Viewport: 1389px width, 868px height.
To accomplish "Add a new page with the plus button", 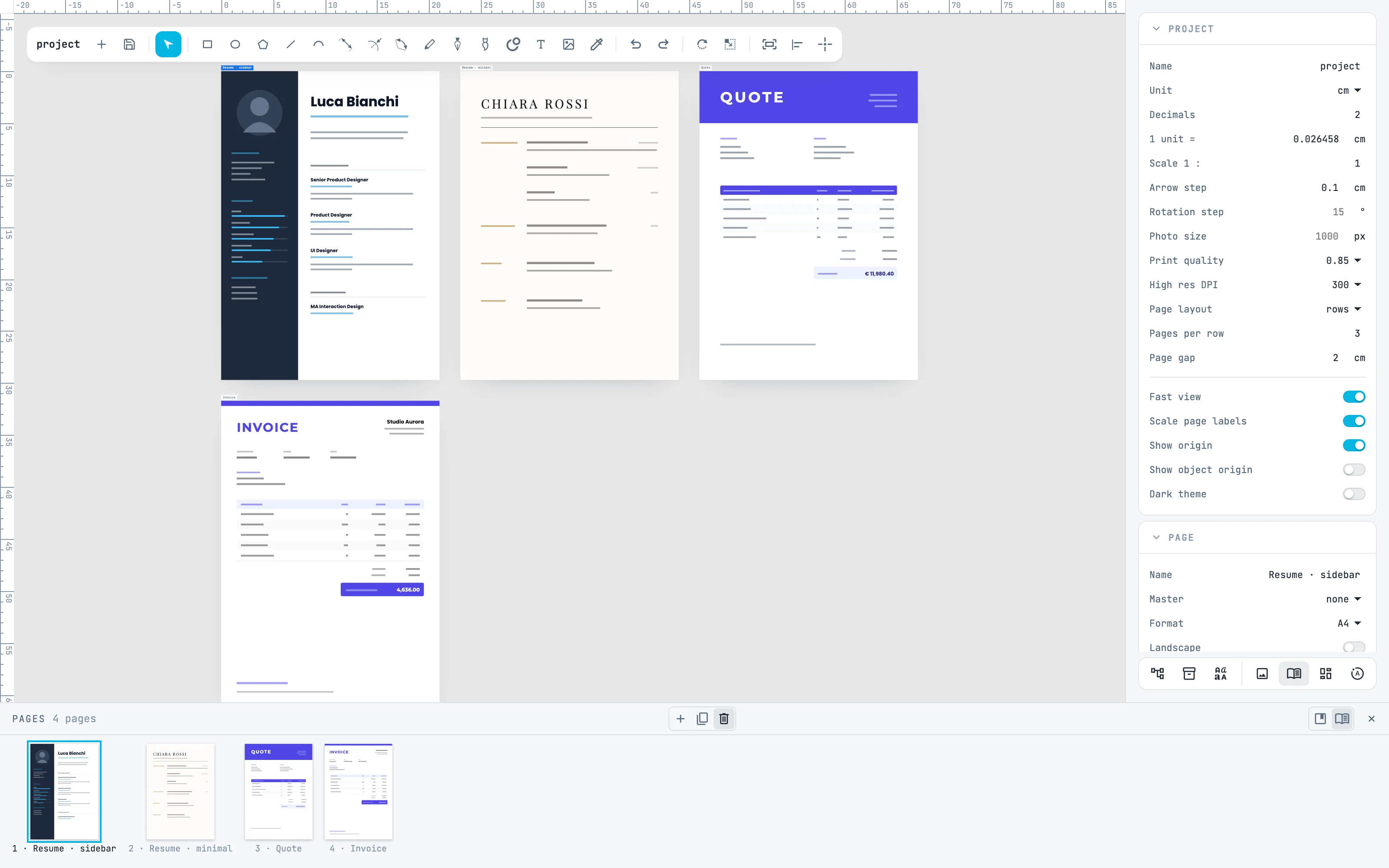I will (x=681, y=719).
